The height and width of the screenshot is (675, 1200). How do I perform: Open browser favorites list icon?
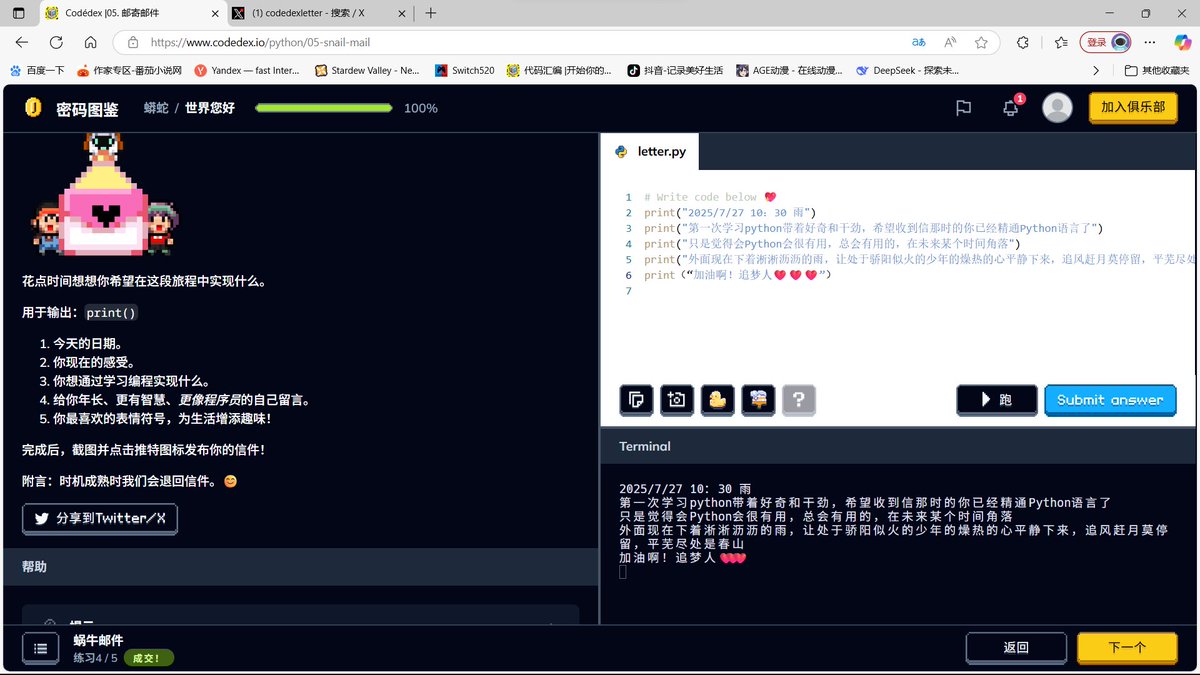[1059, 43]
